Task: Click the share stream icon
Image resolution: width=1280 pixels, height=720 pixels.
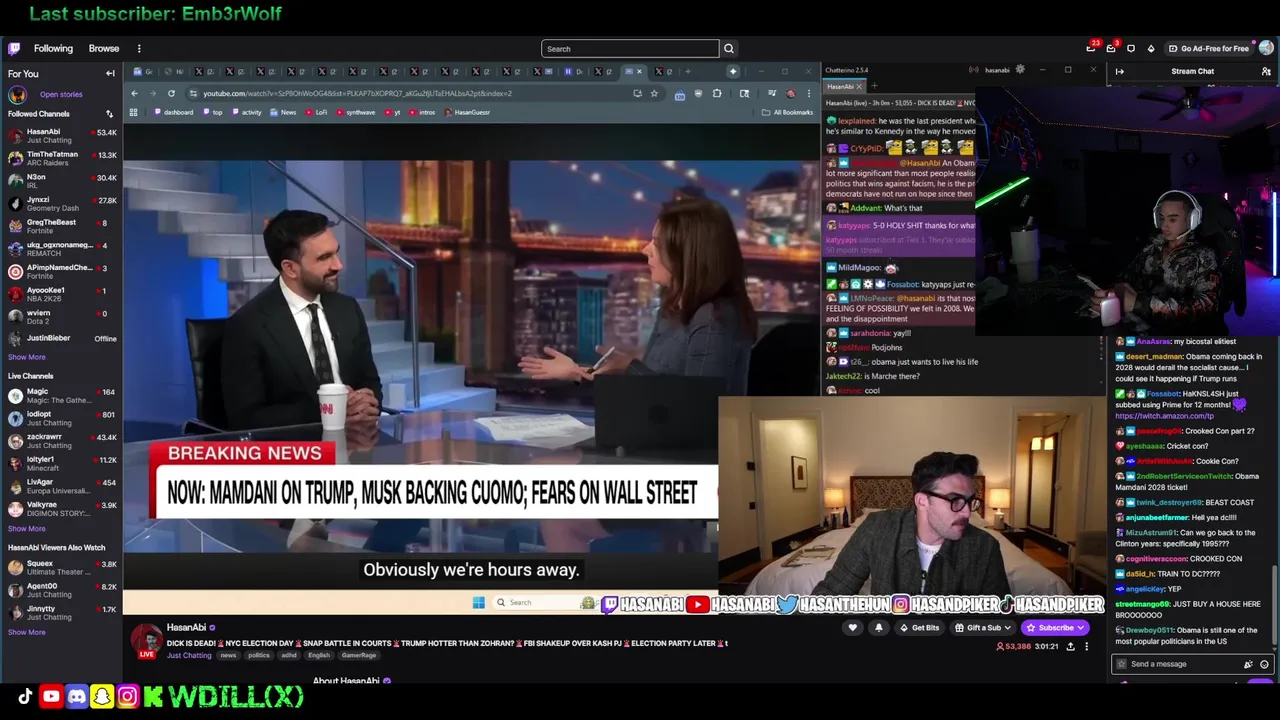Action: (x=1070, y=647)
